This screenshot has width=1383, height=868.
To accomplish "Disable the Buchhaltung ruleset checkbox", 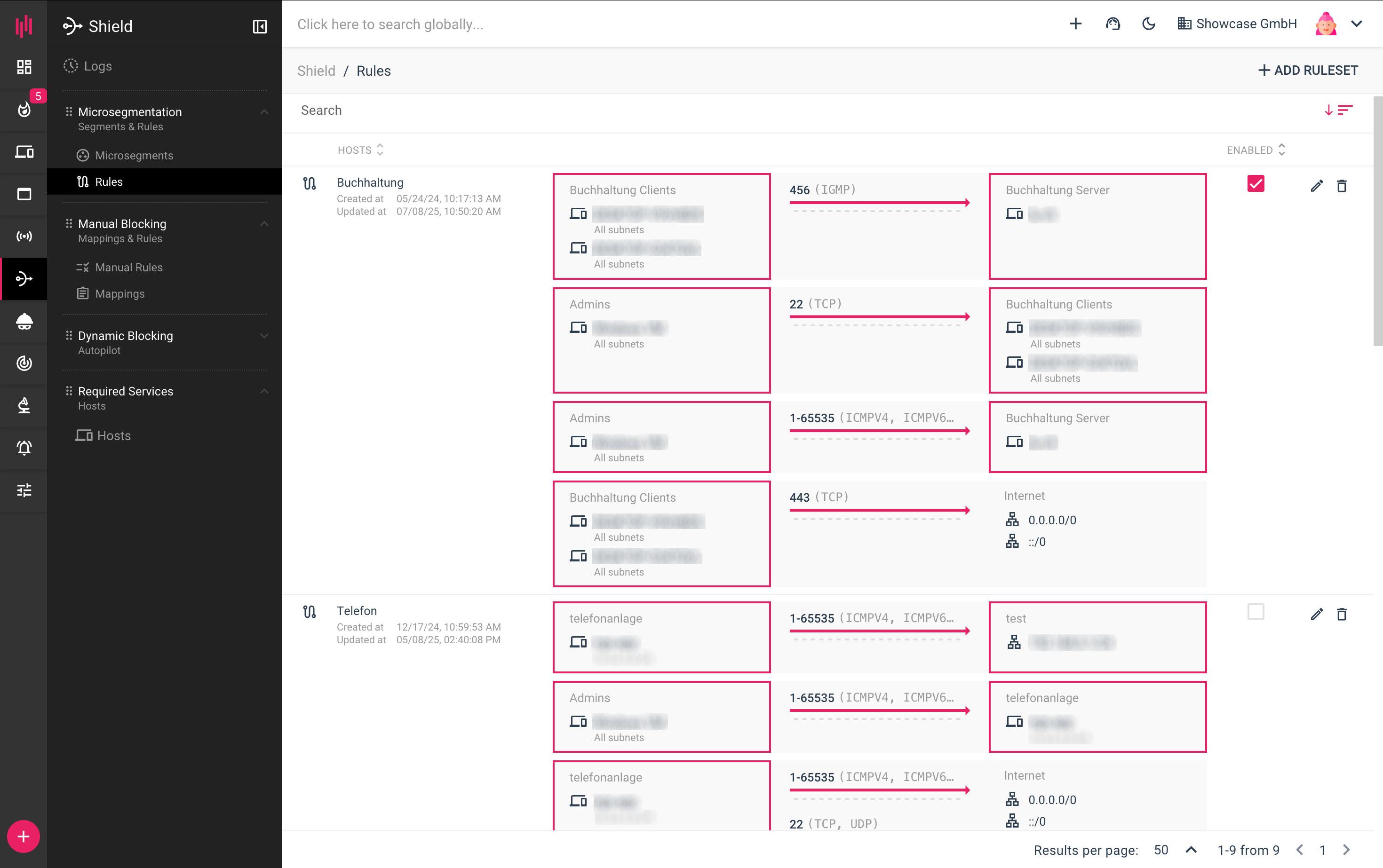I will coord(1256,184).
